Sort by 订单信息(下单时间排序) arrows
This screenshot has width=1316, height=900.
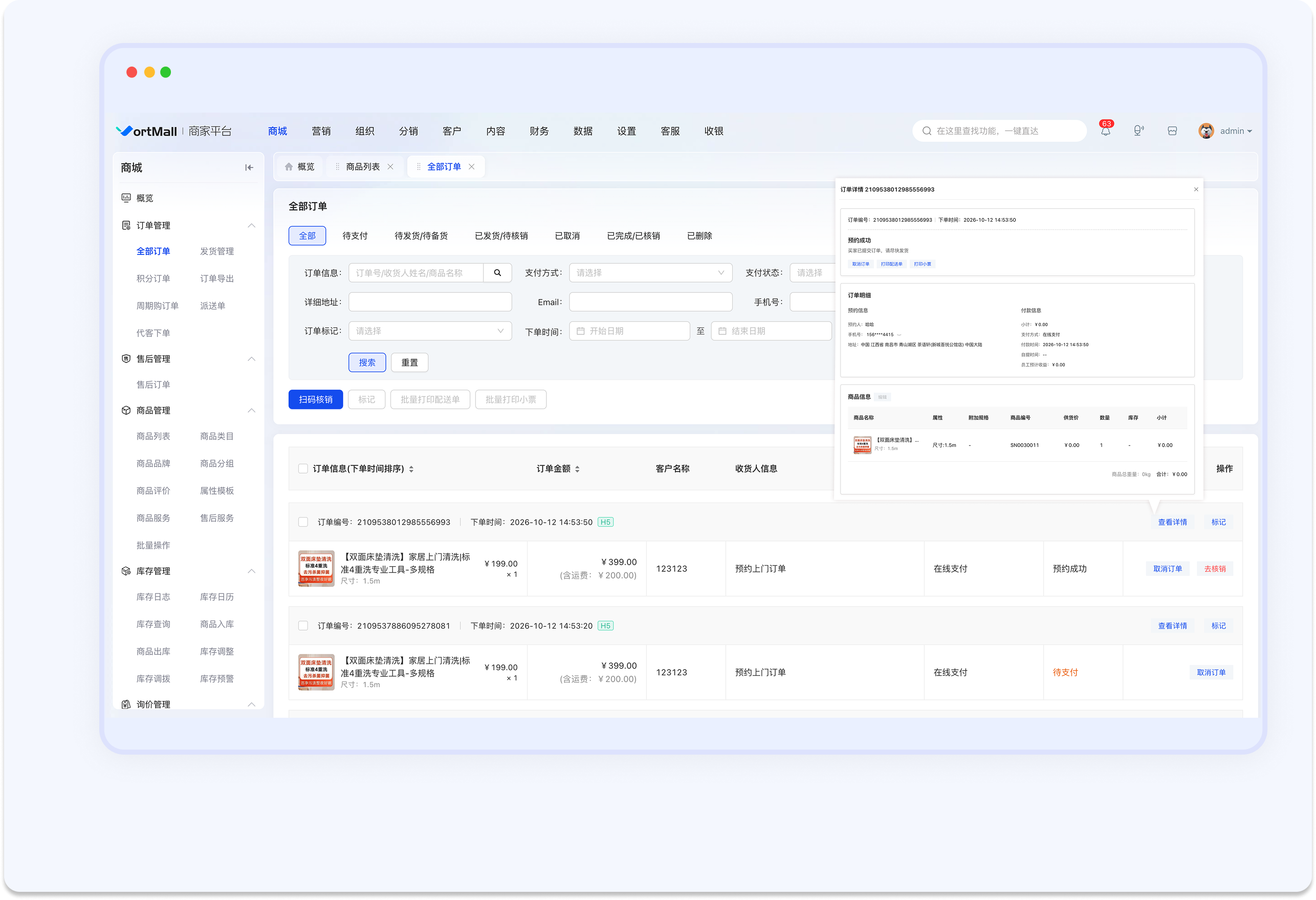[411, 469]
